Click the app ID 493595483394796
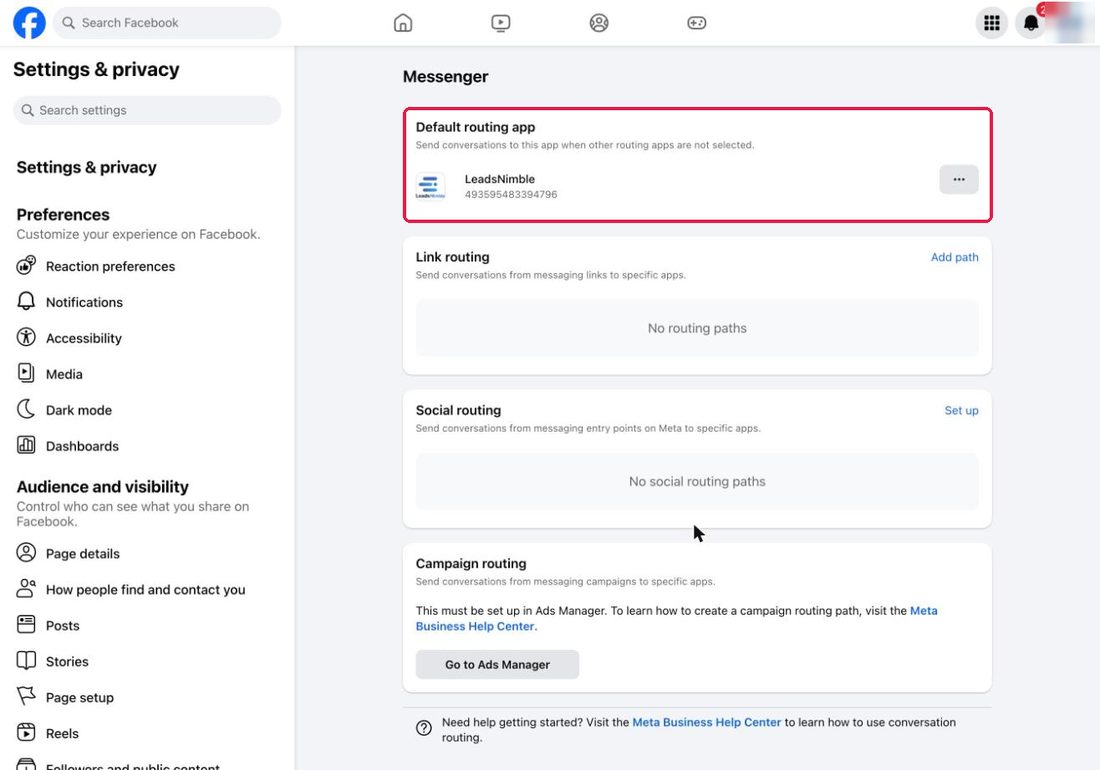Screen dimensions: 1100x770 tap(511, 195)
